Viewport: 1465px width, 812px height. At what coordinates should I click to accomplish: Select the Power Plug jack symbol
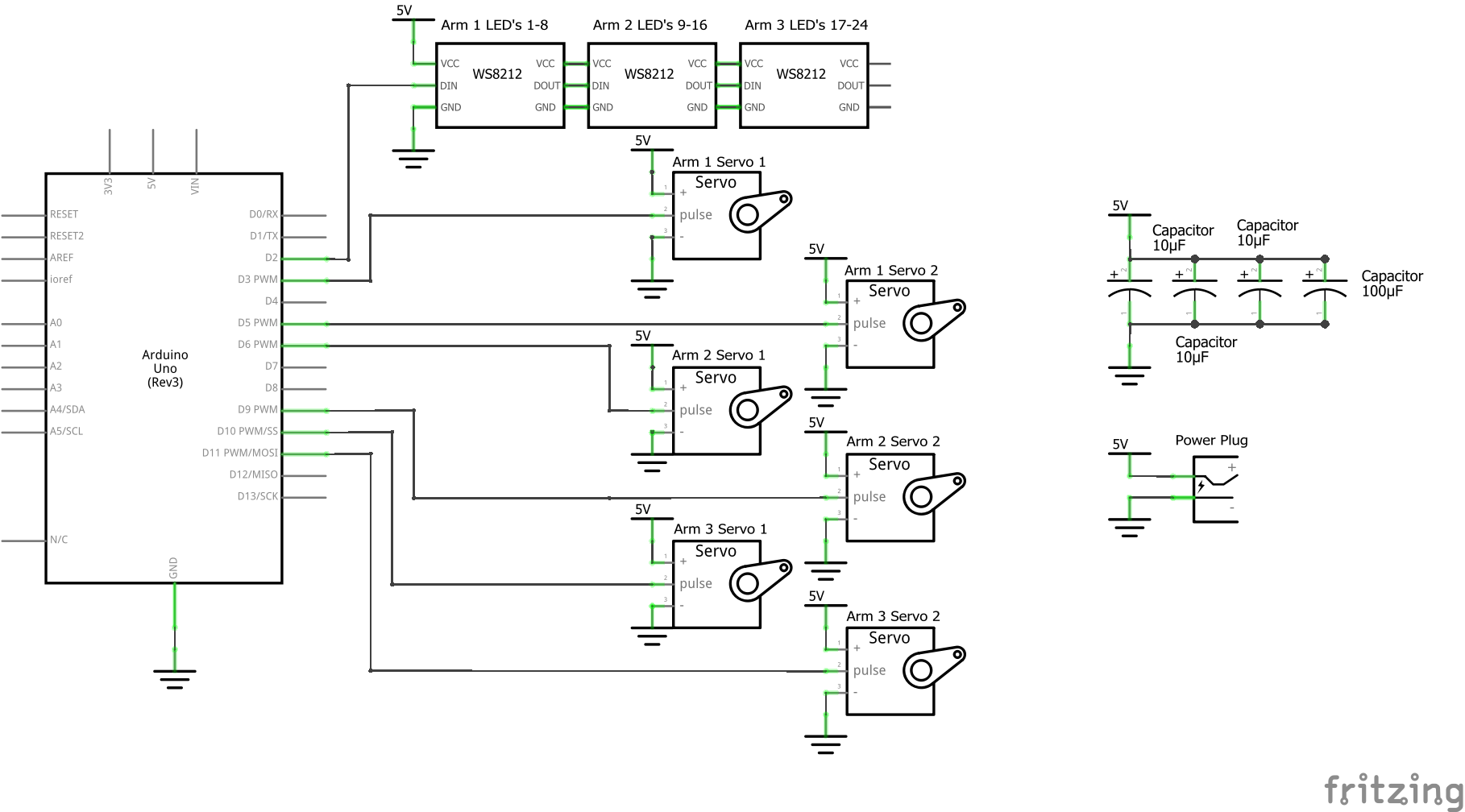(1214, 489)
